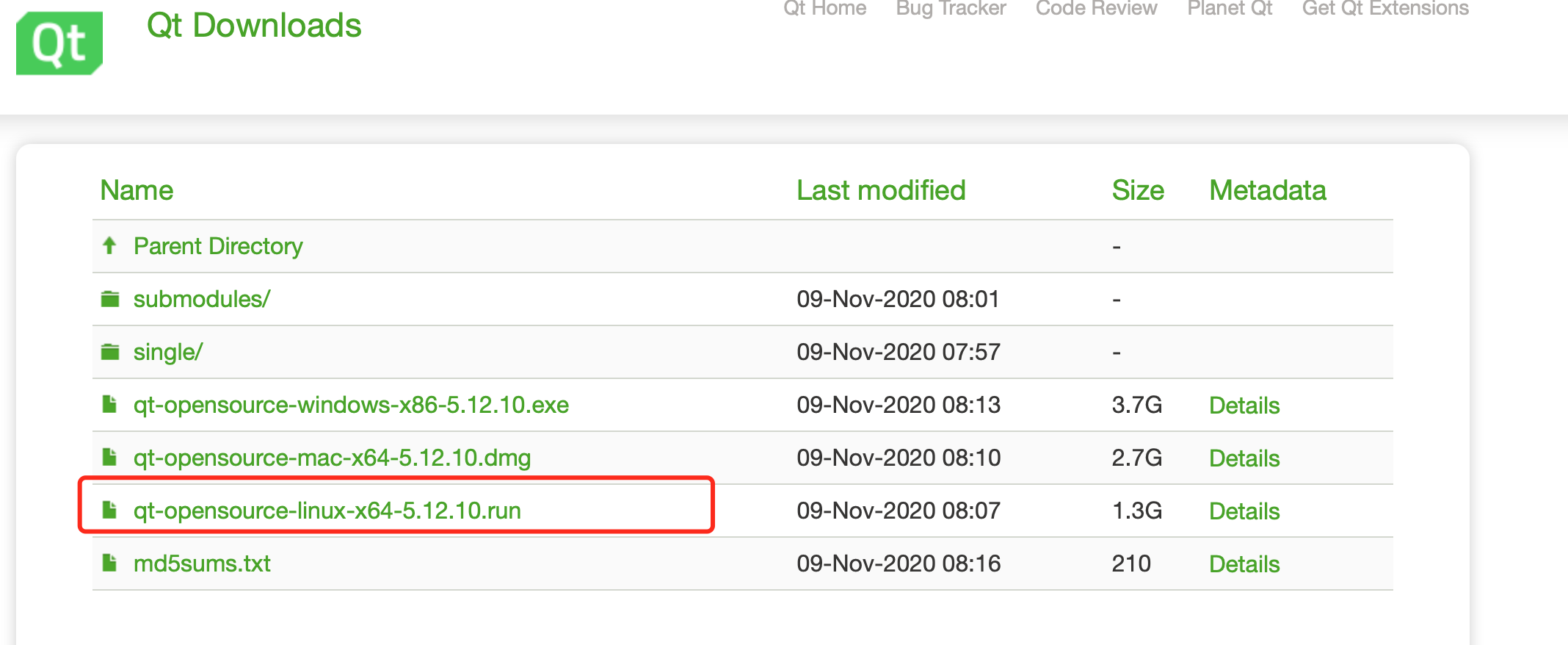Image resolution: width=1568 pixels, height=645 pixels.
Task: Click the 09-Nov-2020 08:10 date
Action: [x=899, y=458]
